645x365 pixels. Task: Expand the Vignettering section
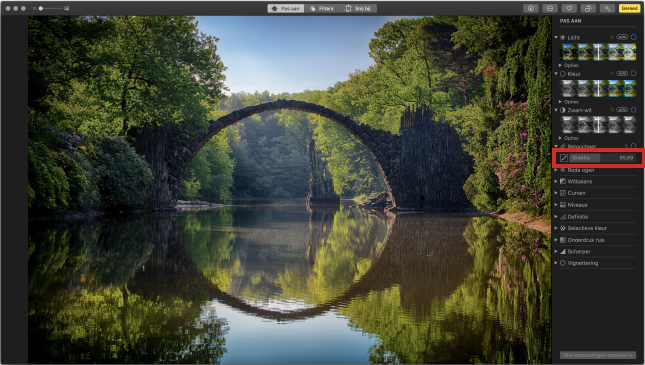[x=556, y=263]
